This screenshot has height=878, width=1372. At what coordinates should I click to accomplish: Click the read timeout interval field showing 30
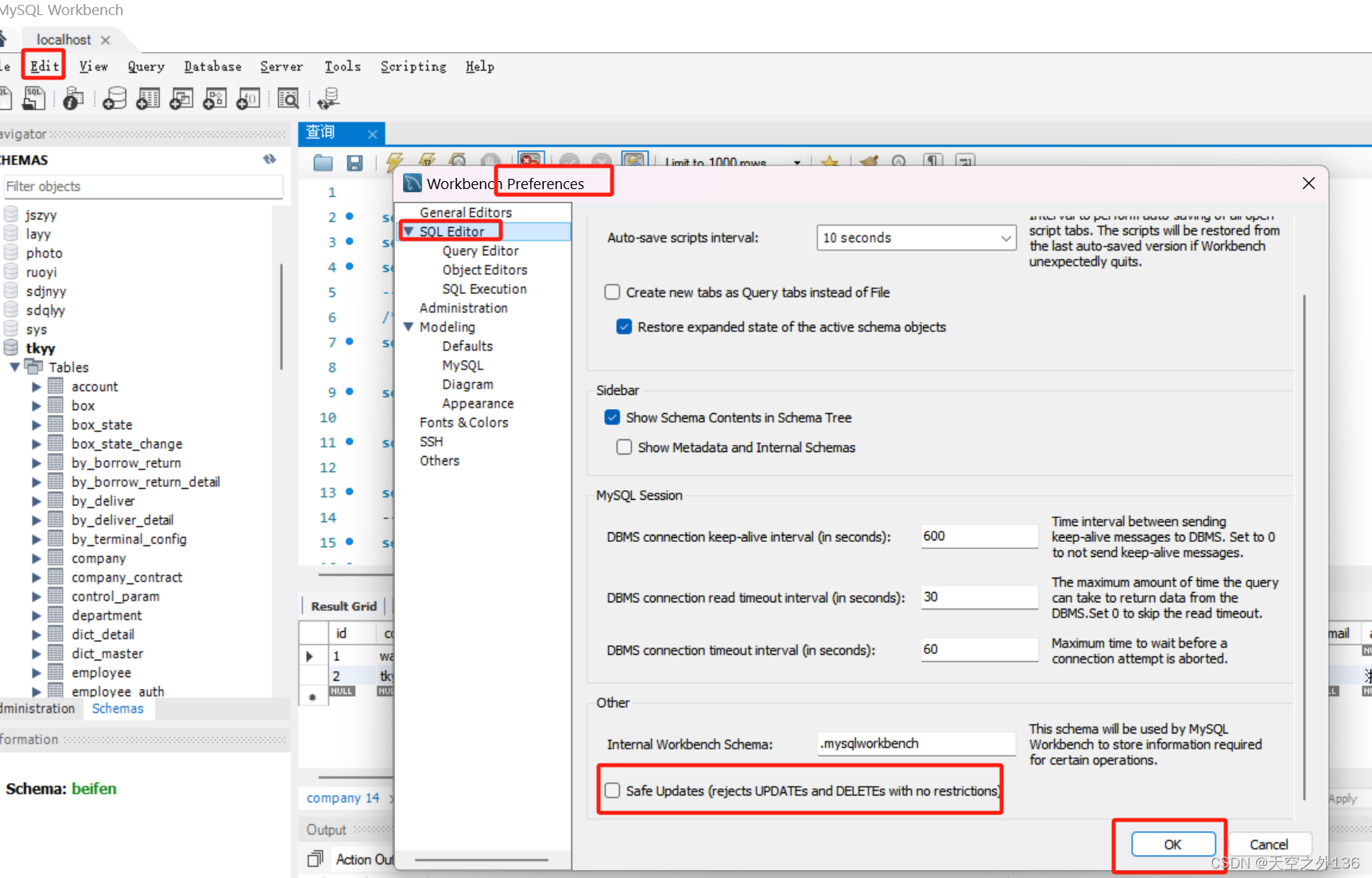tap(979, 597)
